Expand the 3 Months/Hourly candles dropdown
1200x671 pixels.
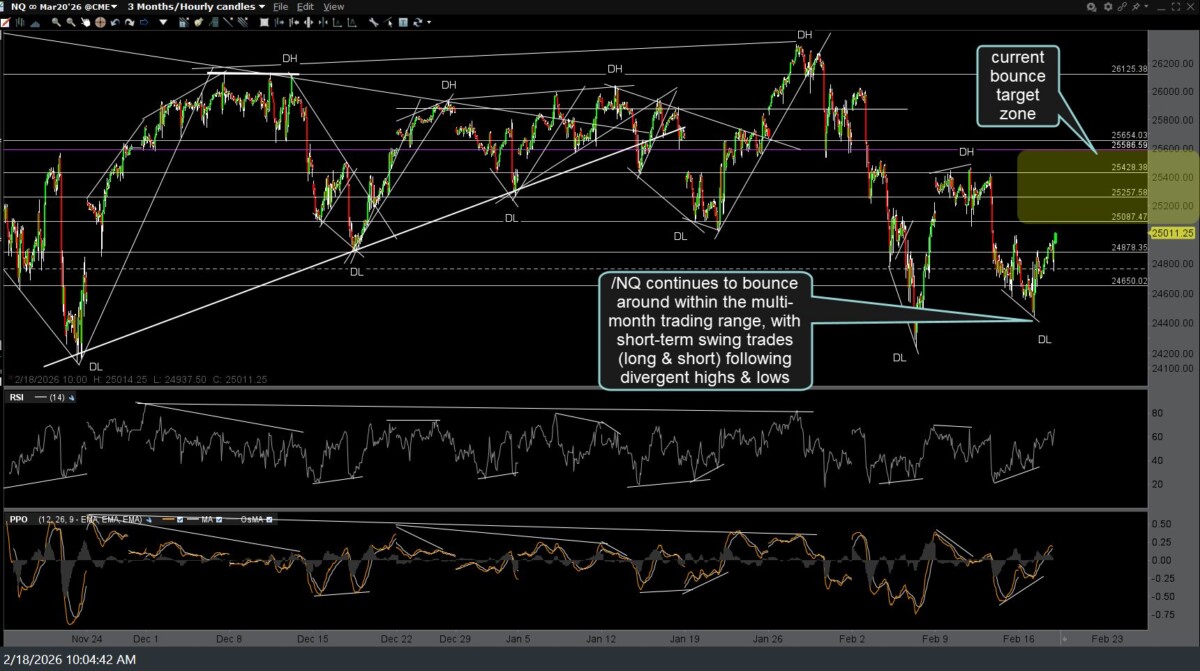tap(196, 6)
